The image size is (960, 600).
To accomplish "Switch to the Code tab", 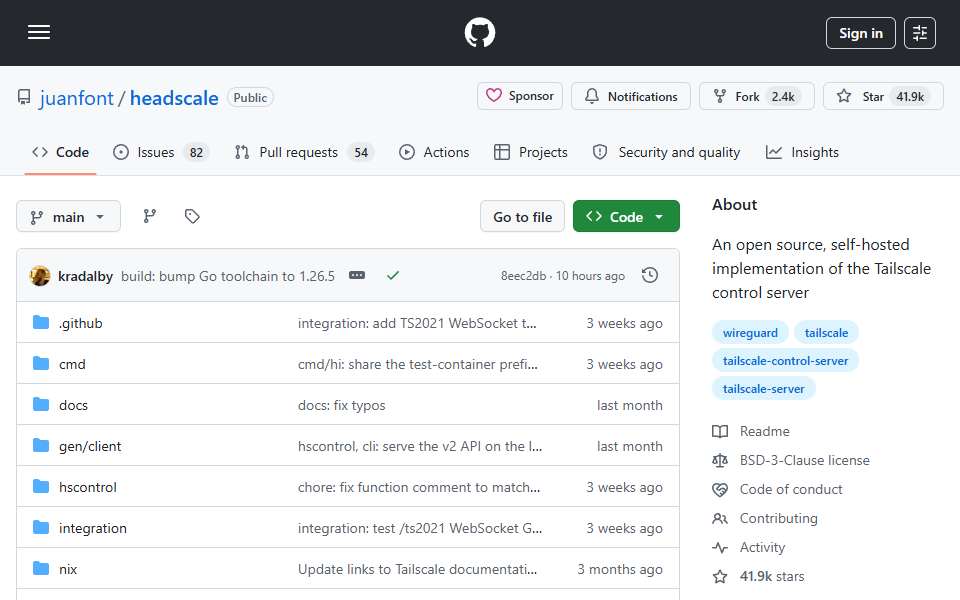I will point(61,152).
